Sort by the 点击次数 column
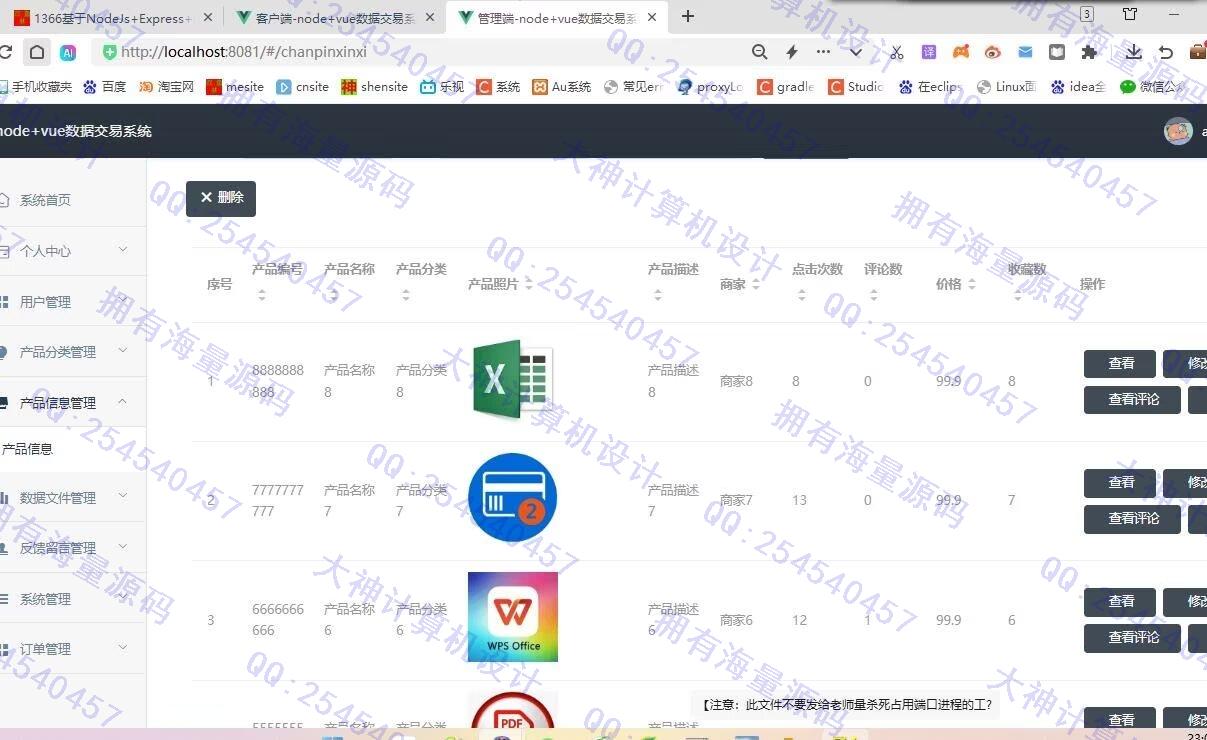 coord(802,295)
